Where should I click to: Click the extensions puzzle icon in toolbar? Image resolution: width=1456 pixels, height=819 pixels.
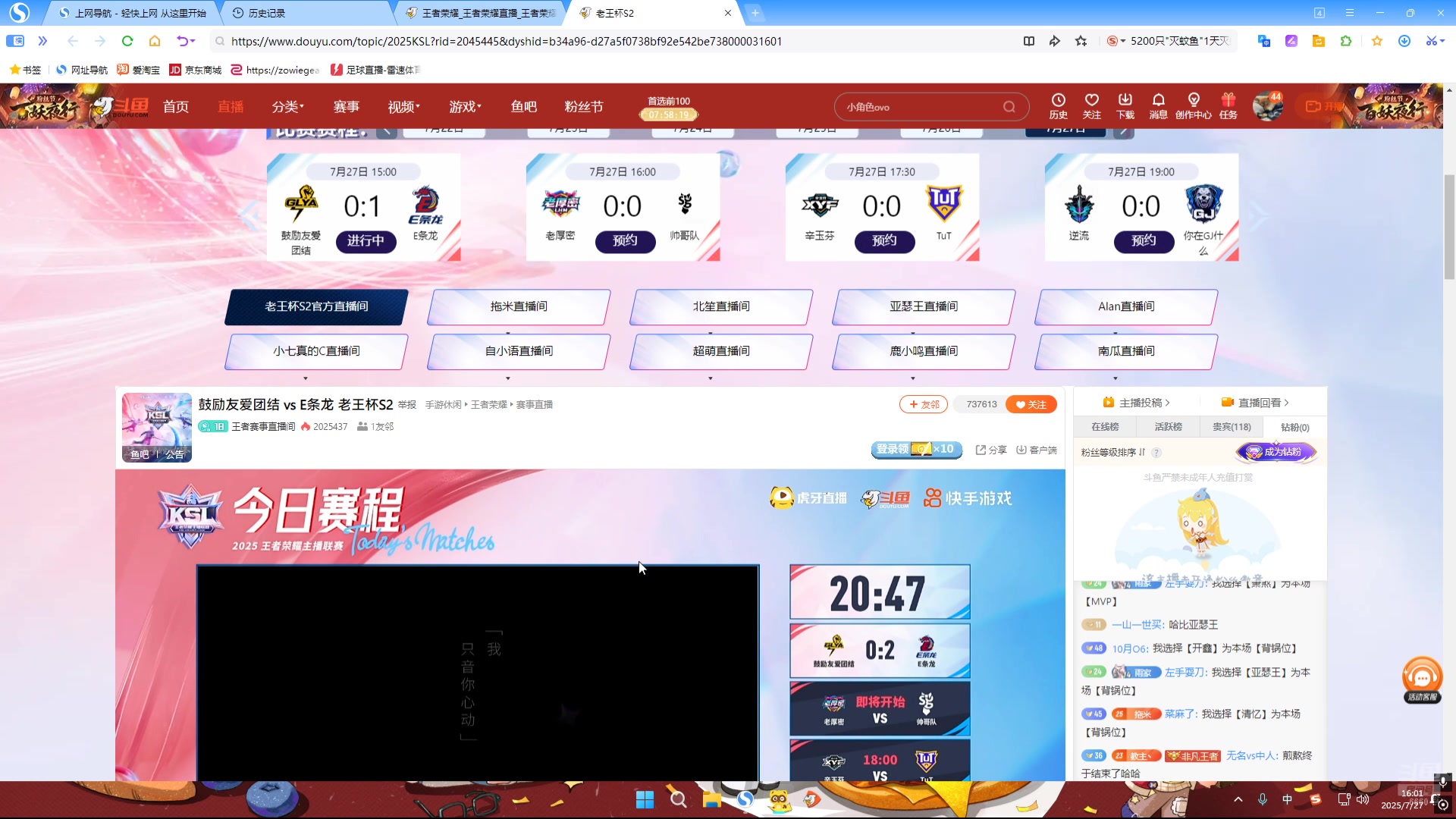pyautogui.click(x=1346, y=41)
